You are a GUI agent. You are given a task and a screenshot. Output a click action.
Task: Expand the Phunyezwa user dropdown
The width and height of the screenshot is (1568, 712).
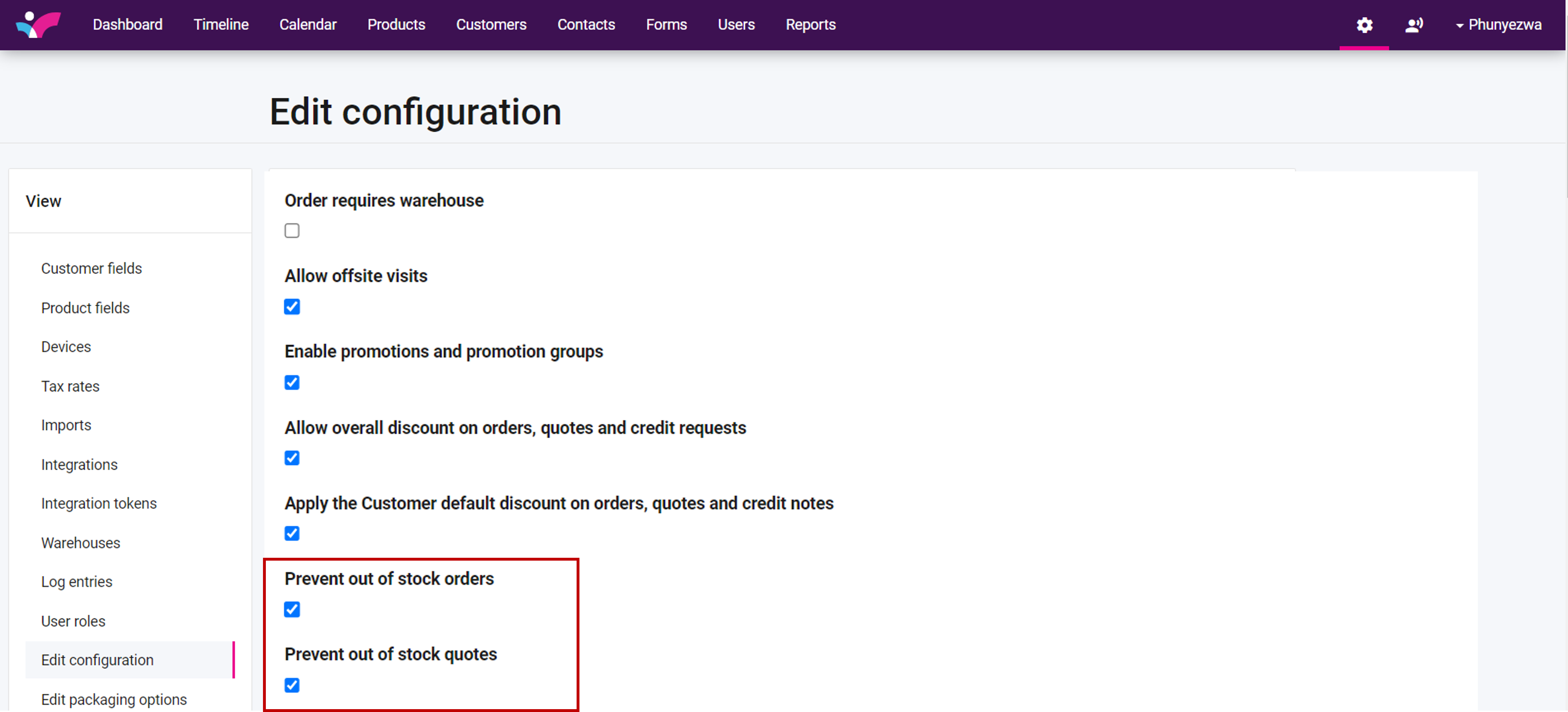[1498, 25]
